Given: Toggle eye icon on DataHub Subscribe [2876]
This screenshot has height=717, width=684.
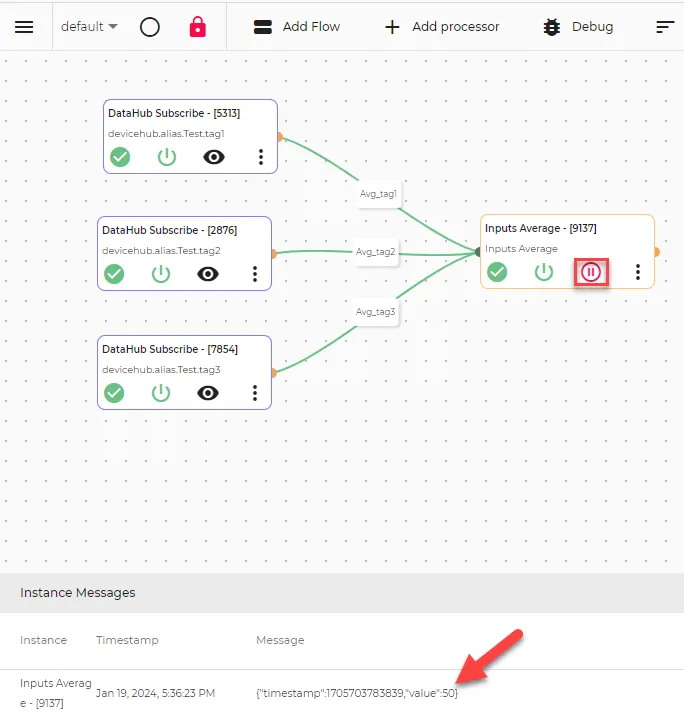Looking at the screenshot, I should click(208, 274).
